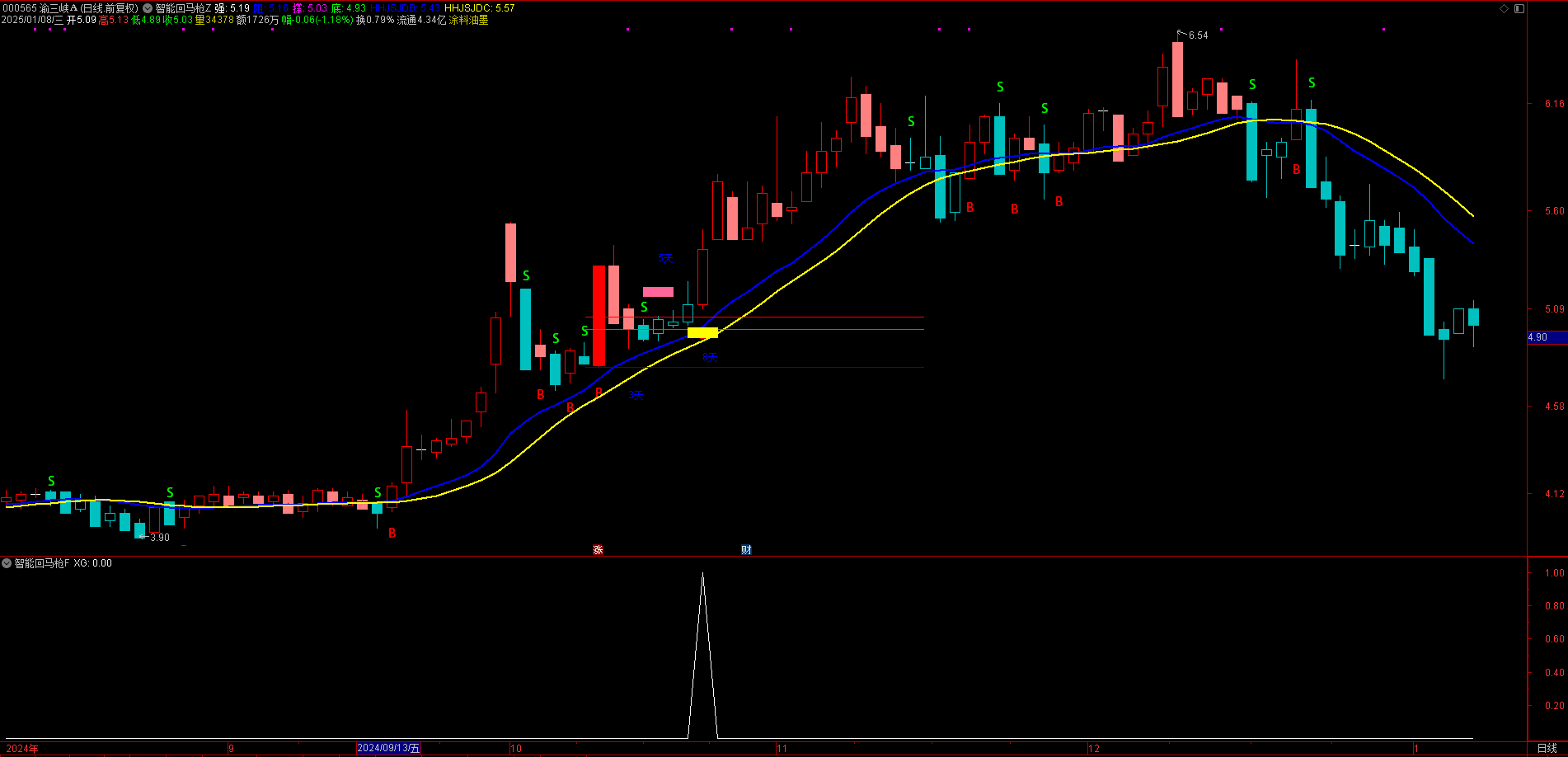Click the diamond icon at top right
Screen dimensions: 1568x757
pos(1504,8)
